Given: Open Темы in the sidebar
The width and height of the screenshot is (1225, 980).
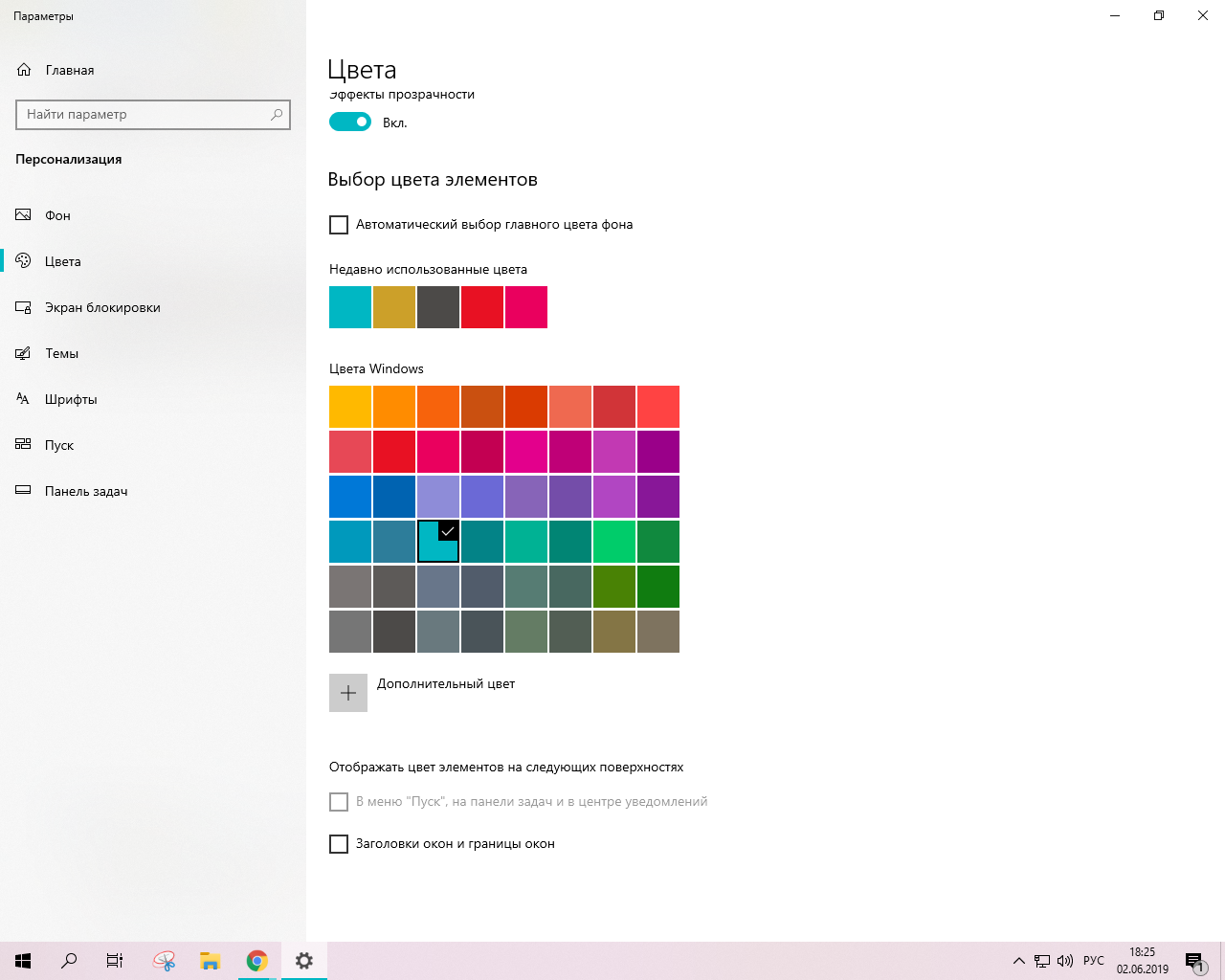Looking at the screenshot, I should (x=153, y=353).
